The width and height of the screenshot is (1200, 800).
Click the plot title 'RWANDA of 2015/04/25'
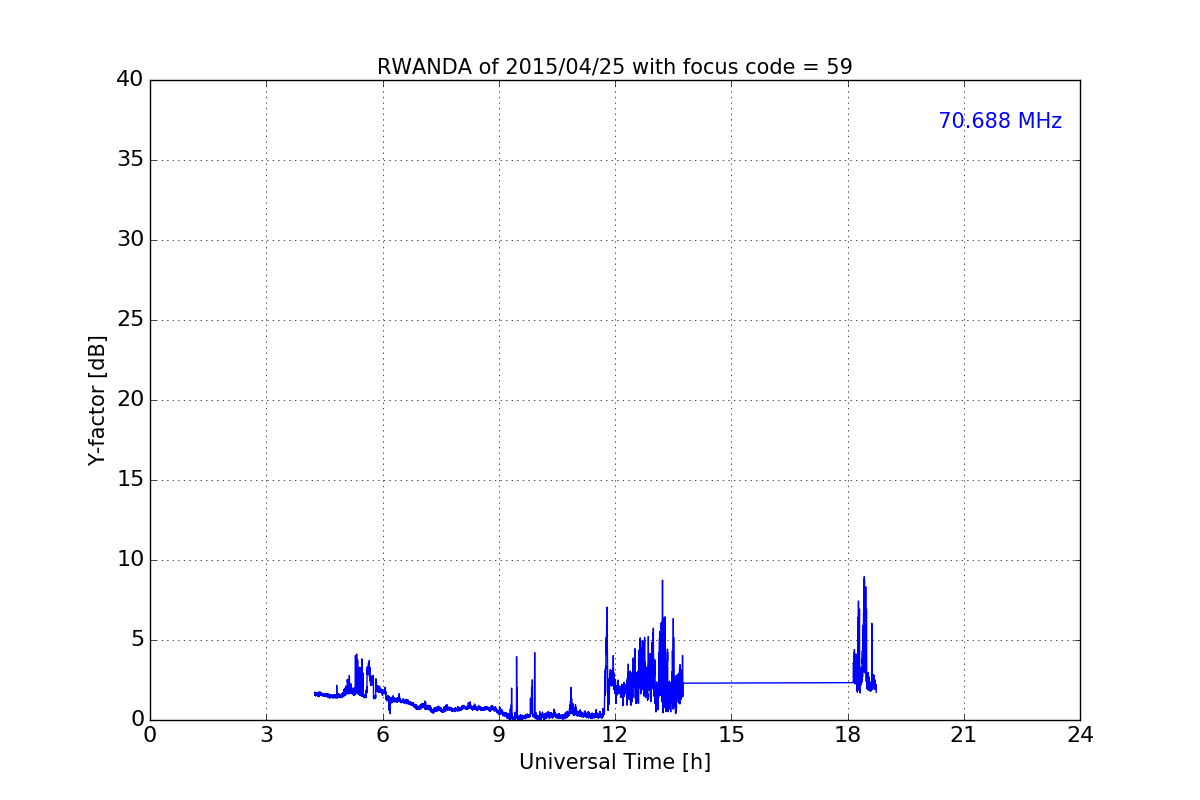615,67
